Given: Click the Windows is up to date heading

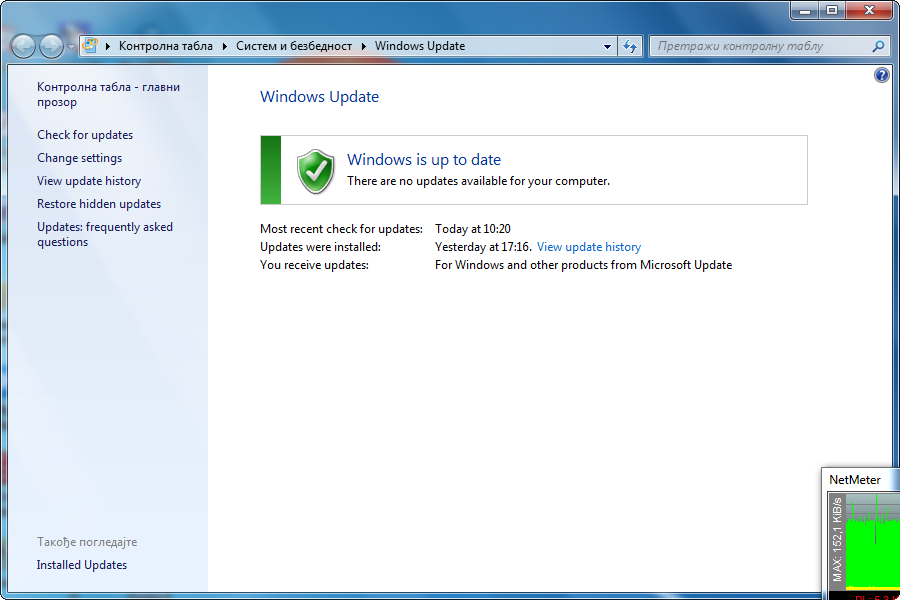Looking at the screenshot, I should (x=424, y=160).
